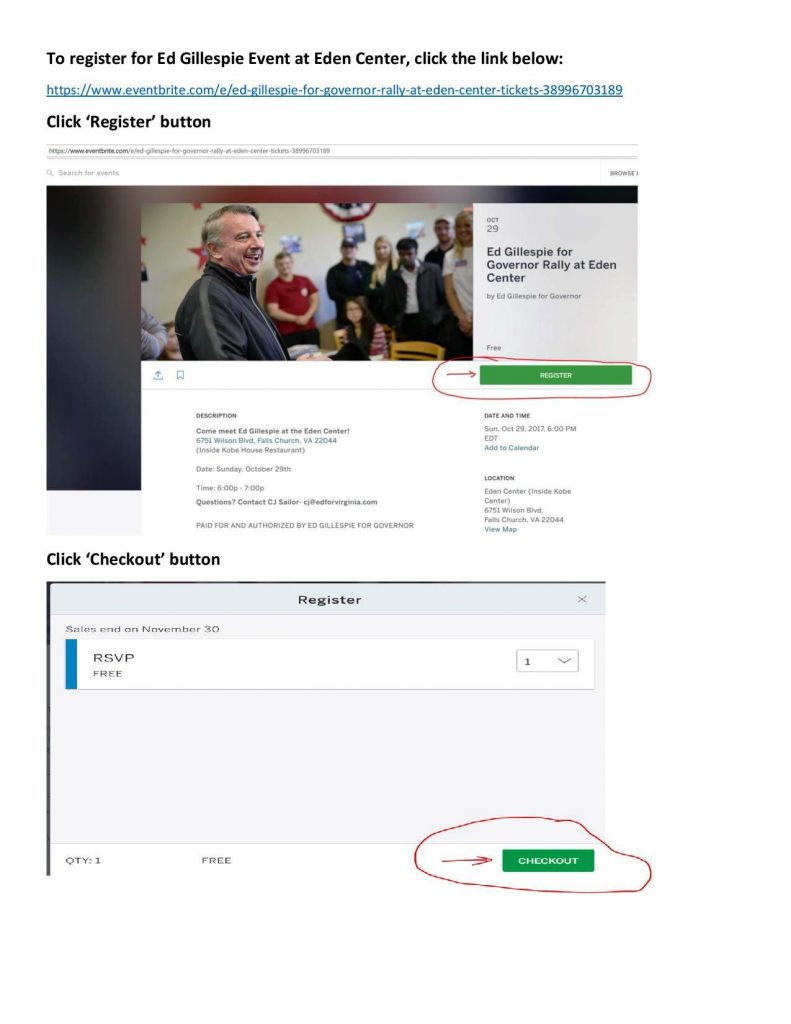Click the event title Ed Gillespie Rally
The height and width of the screenshot is (1024, 791).
point(551,264)
